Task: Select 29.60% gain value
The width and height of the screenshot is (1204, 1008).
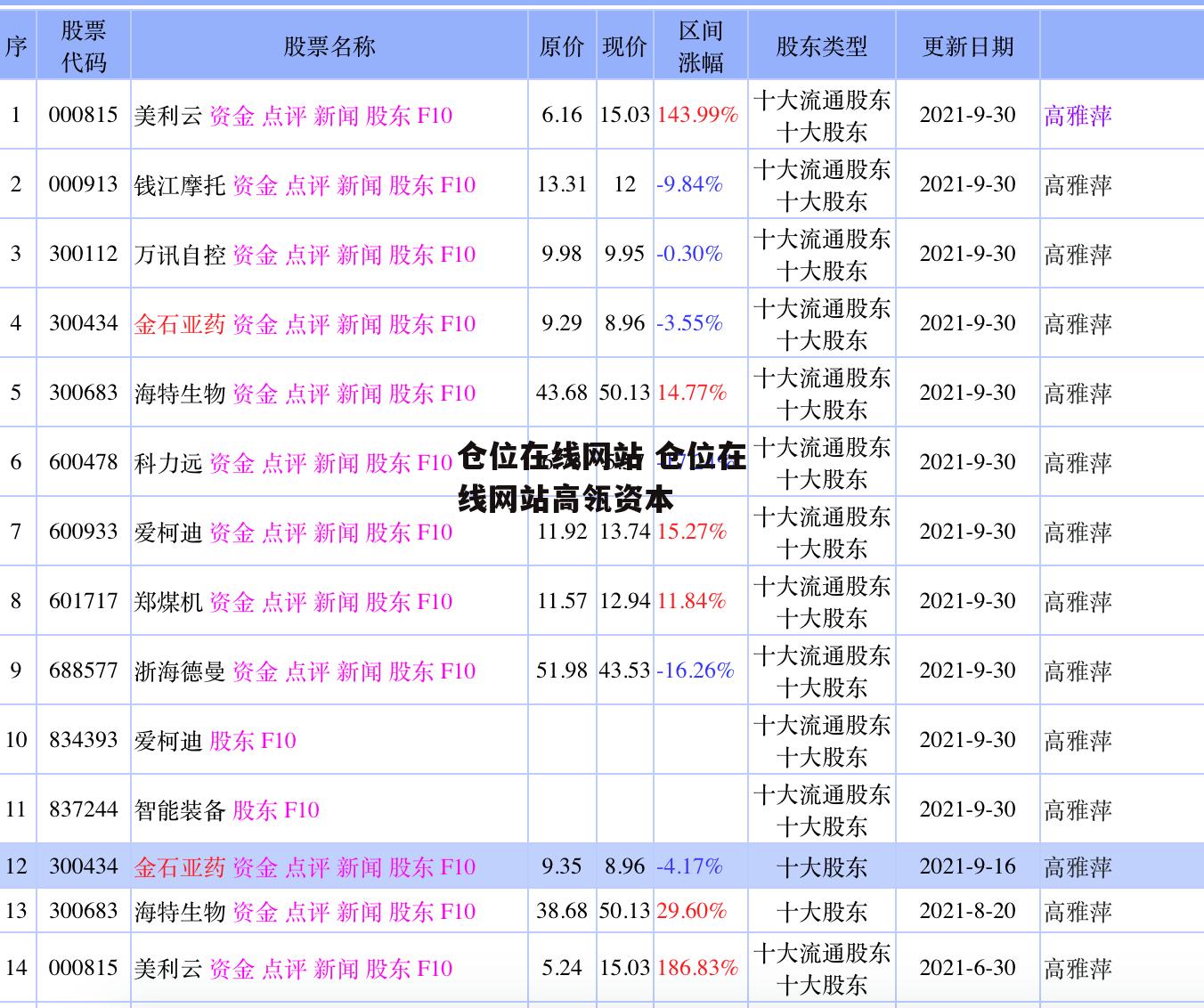Action: (x=692, y=911)
